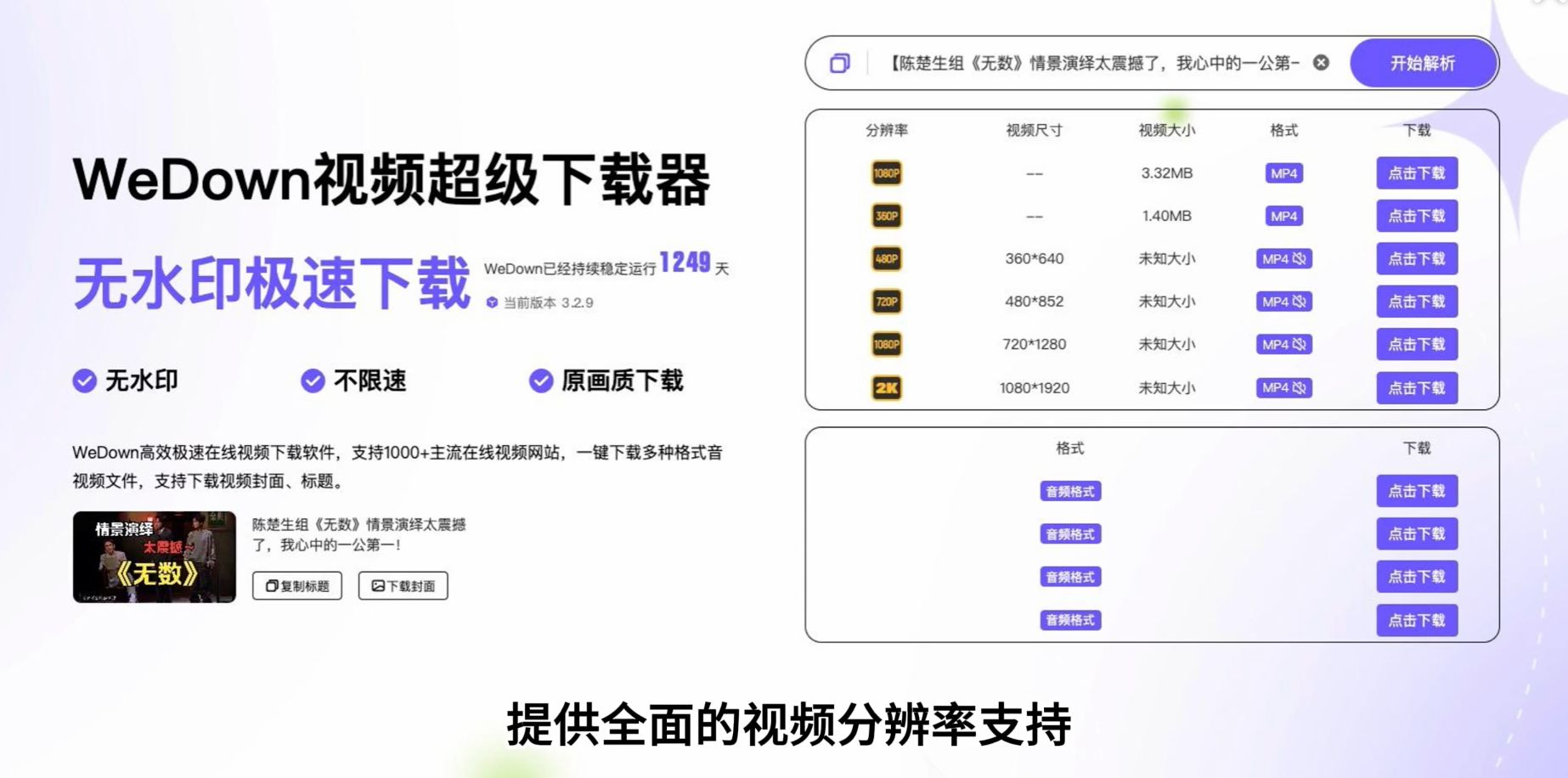Click the 2K resolution badge

tap(886, 388)
